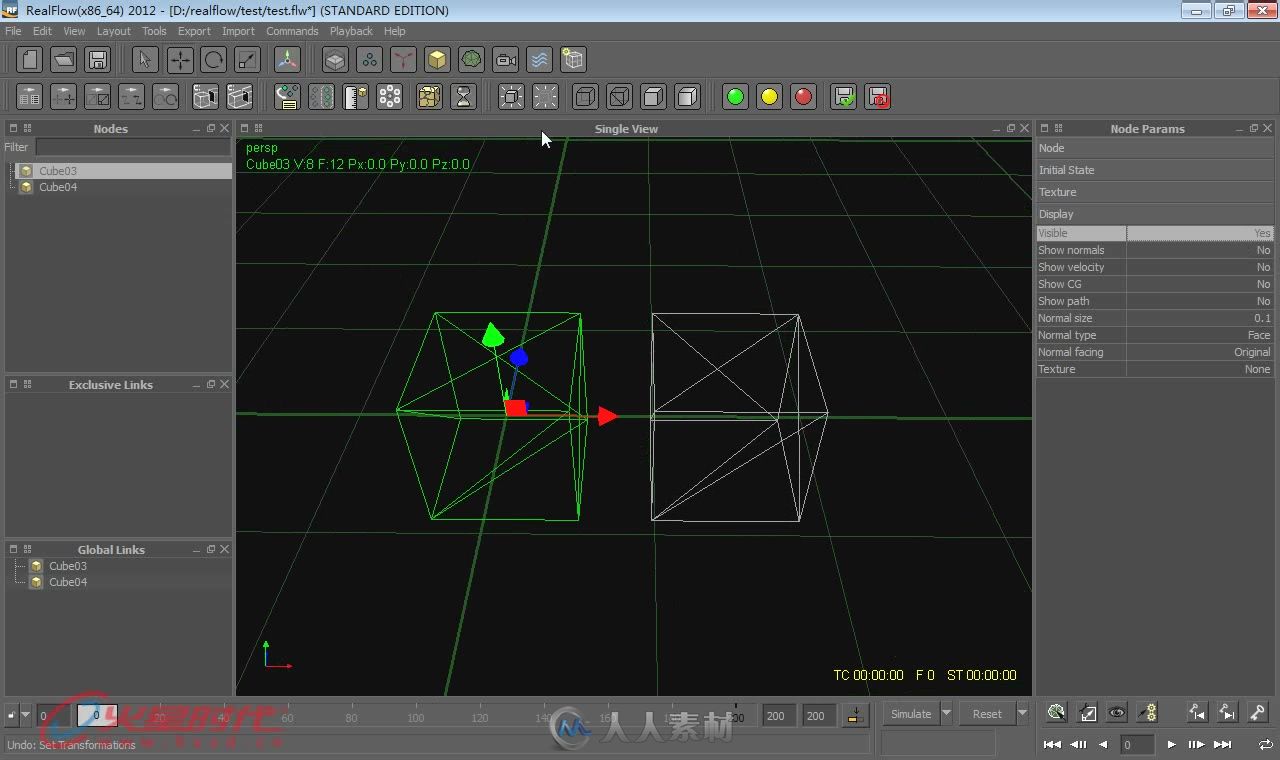Click the three-axis transform reference icon
The width and height of the screenshot is (1280, 760).
point(288,60)
